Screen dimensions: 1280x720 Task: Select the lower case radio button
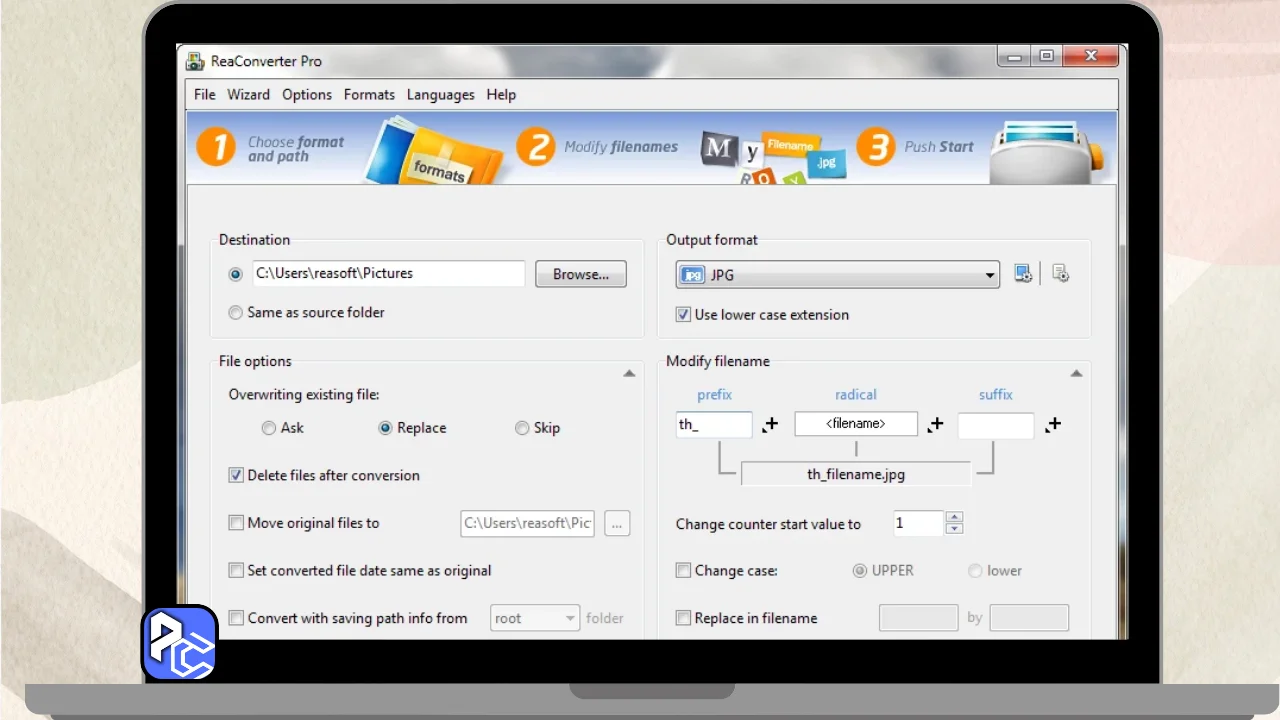pyautogui.click(x=975, y=571)
